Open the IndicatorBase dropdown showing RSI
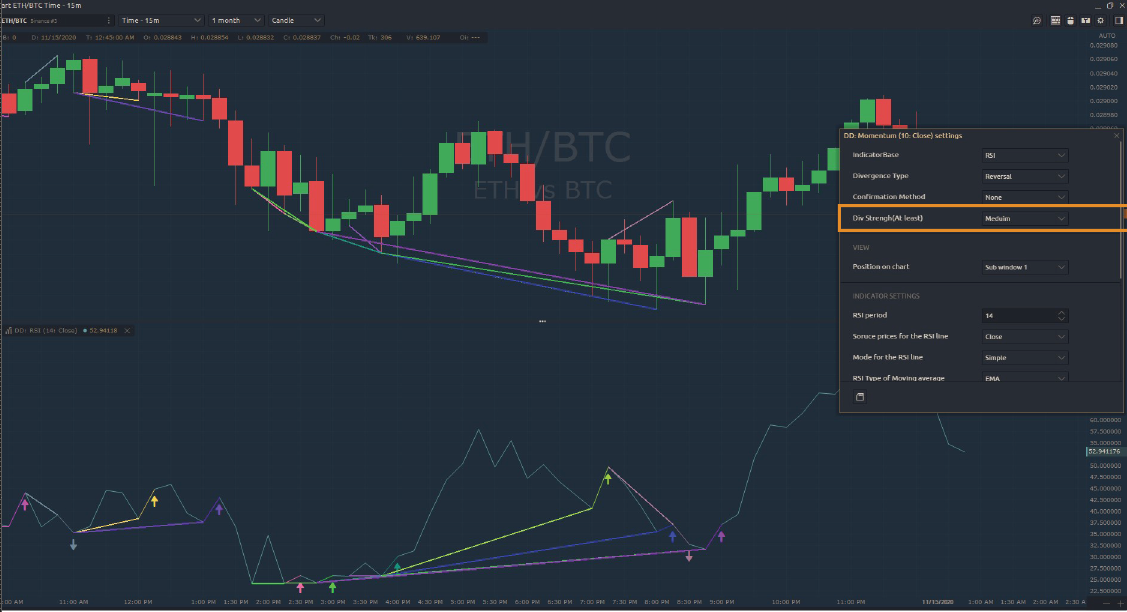Screen dimensions: 1127x612 point(1025,156)
